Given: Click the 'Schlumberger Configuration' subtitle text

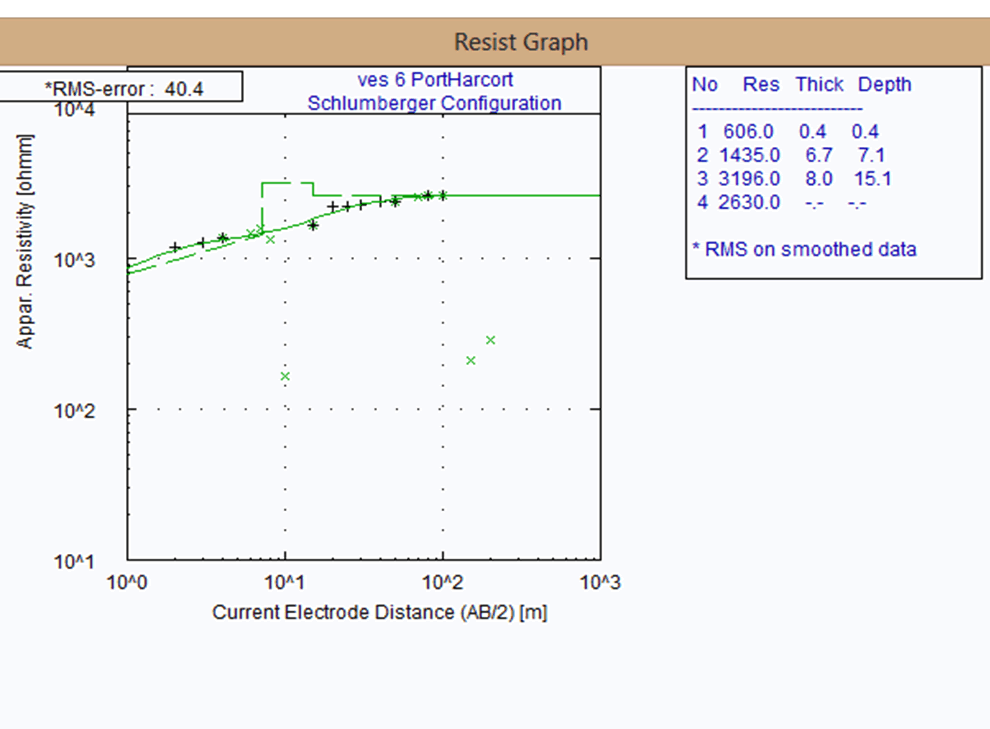Looking at the screenshot, I should coord(434,103).
